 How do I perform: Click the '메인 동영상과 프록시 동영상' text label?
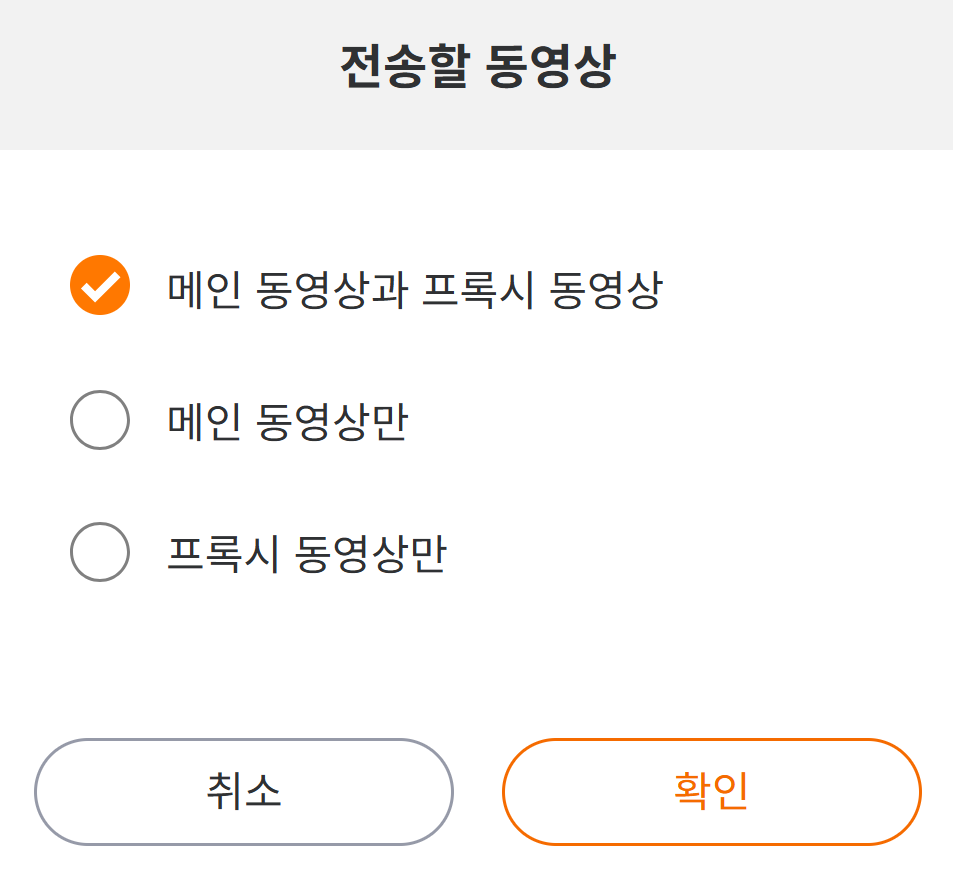click(414, 290)
